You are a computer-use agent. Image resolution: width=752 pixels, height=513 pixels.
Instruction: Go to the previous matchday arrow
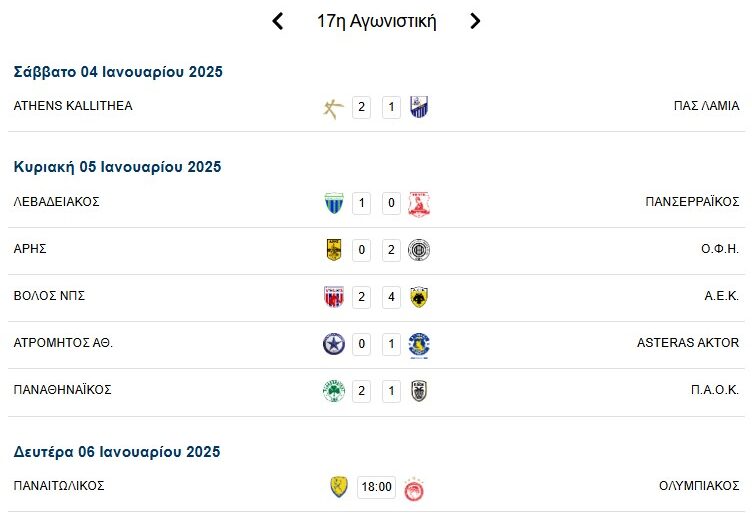(278, 21)
